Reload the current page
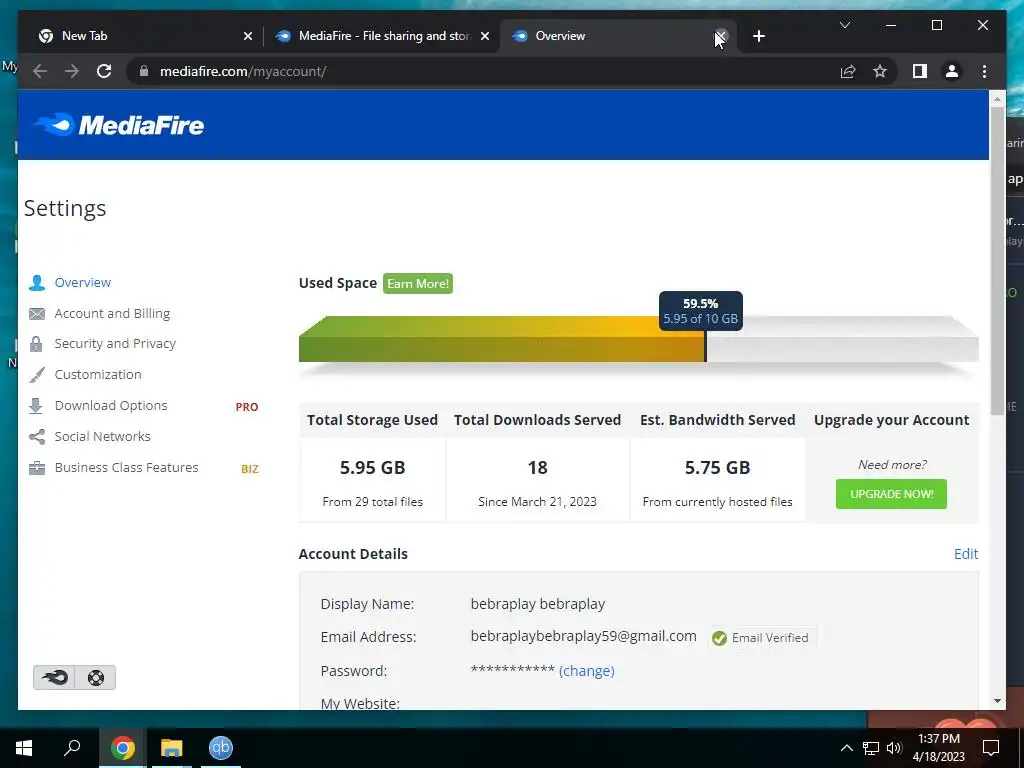 pyautogui.click(x=104, y=71)
